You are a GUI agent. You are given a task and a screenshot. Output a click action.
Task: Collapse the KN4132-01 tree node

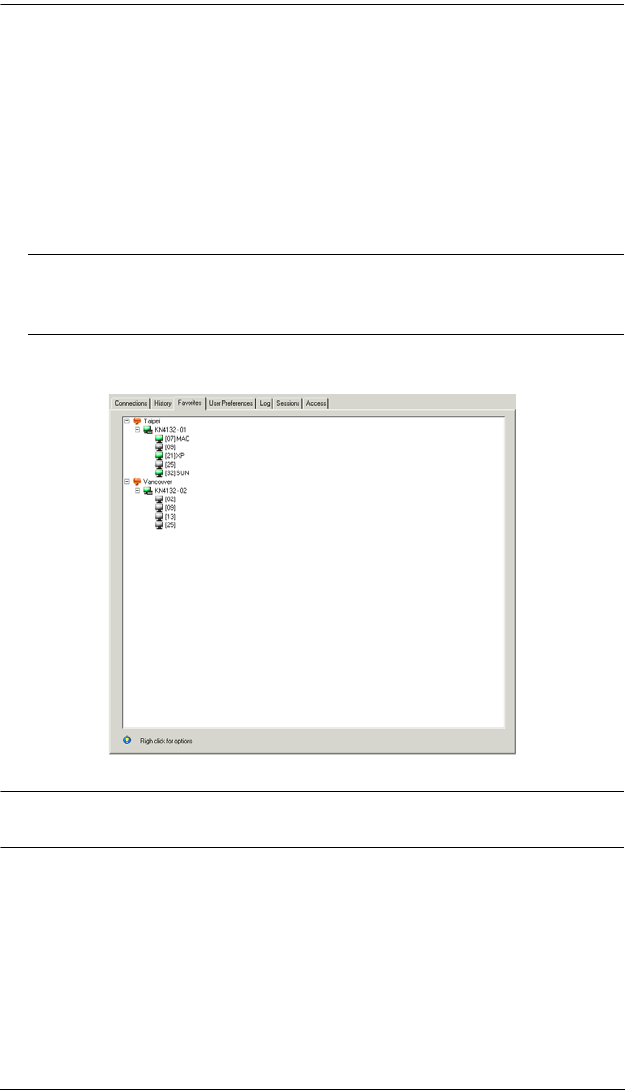pos(137,430)
